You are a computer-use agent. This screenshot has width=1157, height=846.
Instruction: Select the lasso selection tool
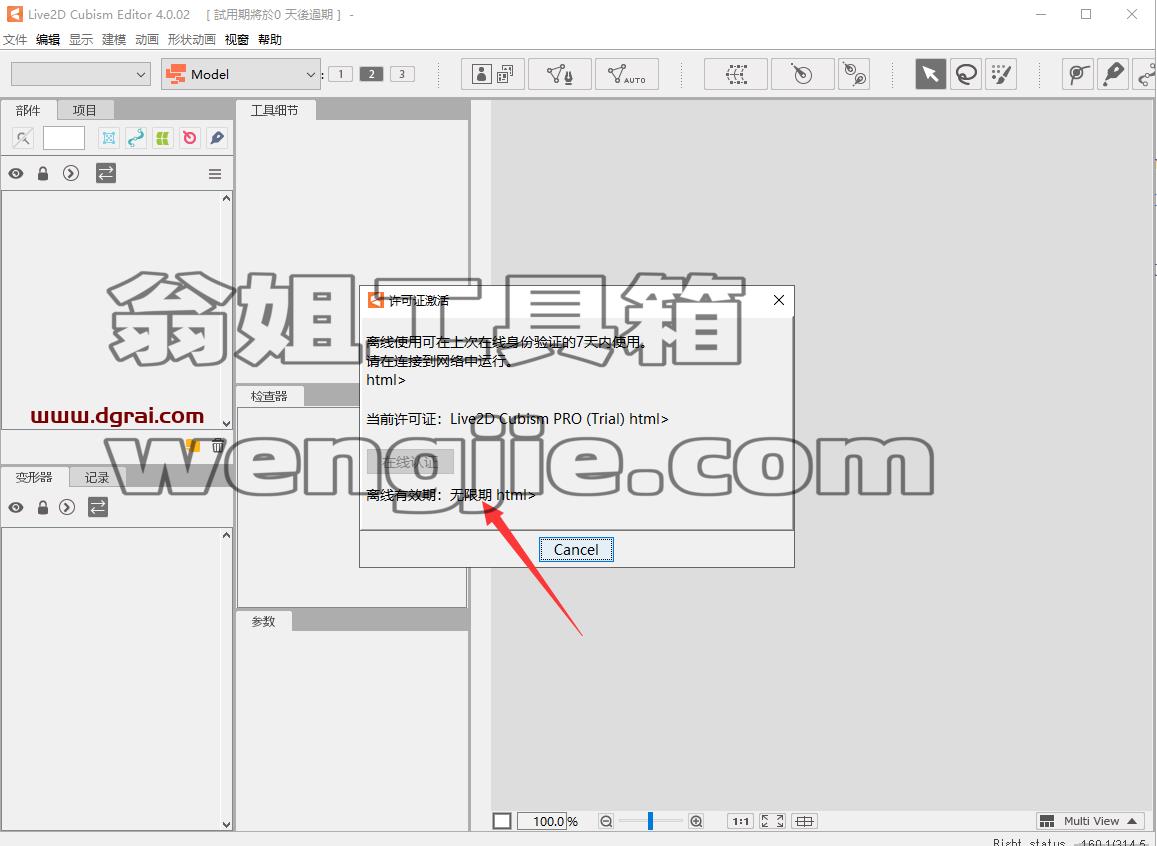click(966, 74)
